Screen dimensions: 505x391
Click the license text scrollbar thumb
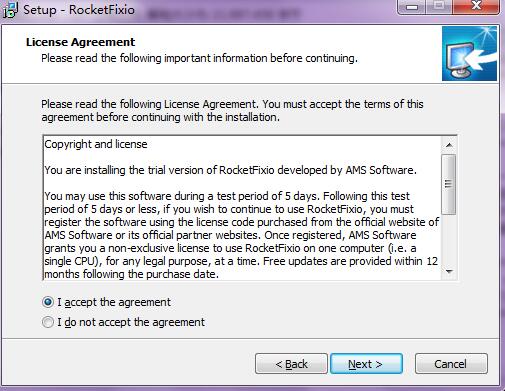(x=449, y=184)
